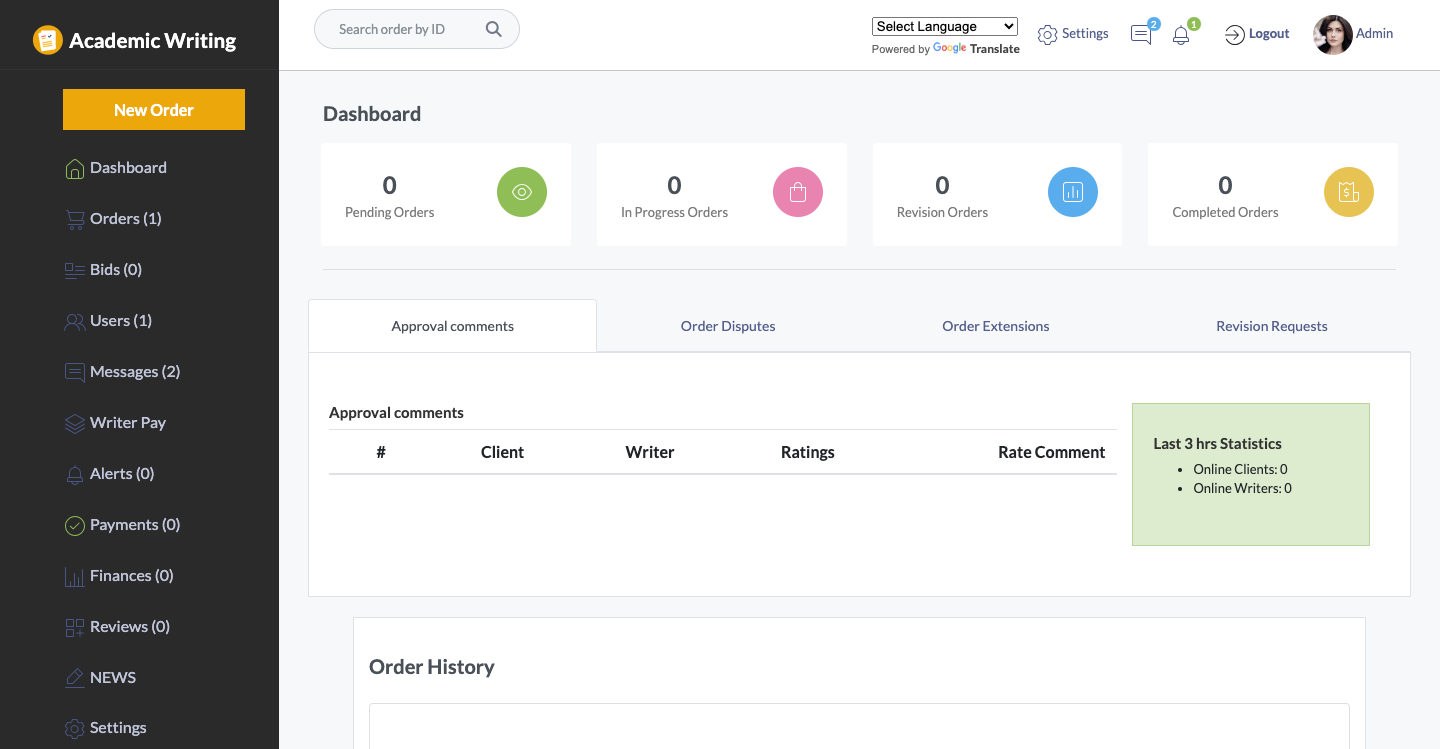Click the Pending Orders eye icon
Screen dimensions: 1440x749
[x=522, y=192]
